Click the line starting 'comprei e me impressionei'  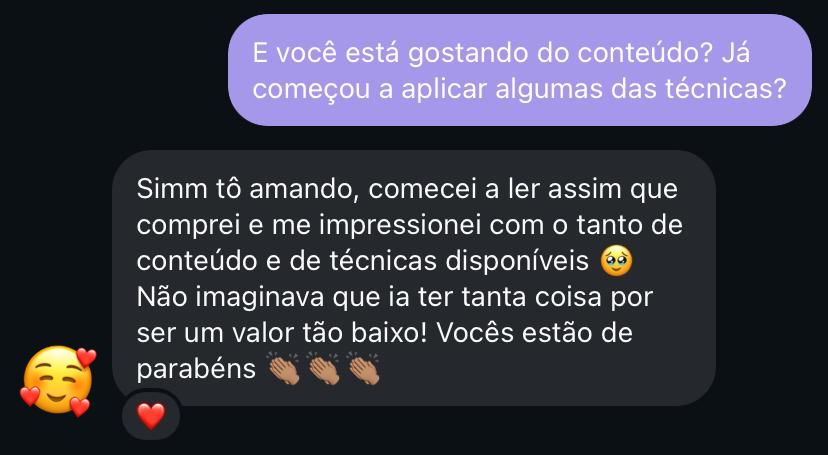410,226
